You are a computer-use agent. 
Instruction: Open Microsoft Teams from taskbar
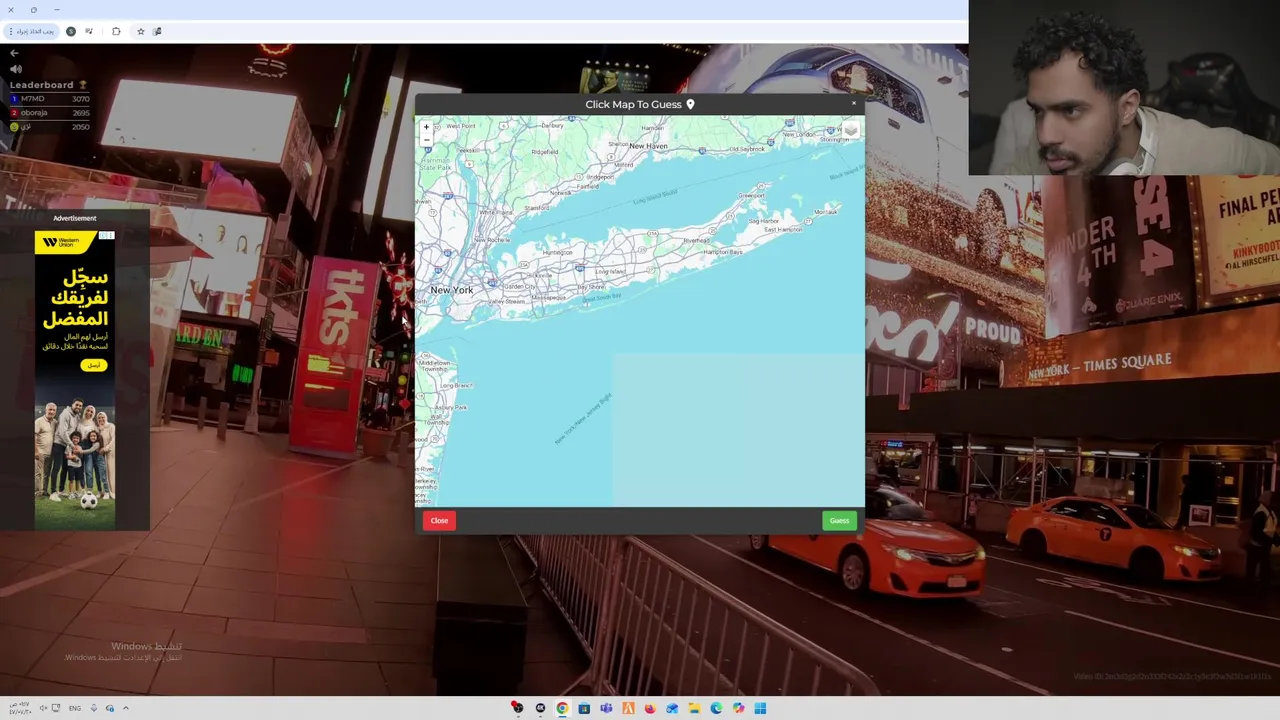tap(606, 708)
